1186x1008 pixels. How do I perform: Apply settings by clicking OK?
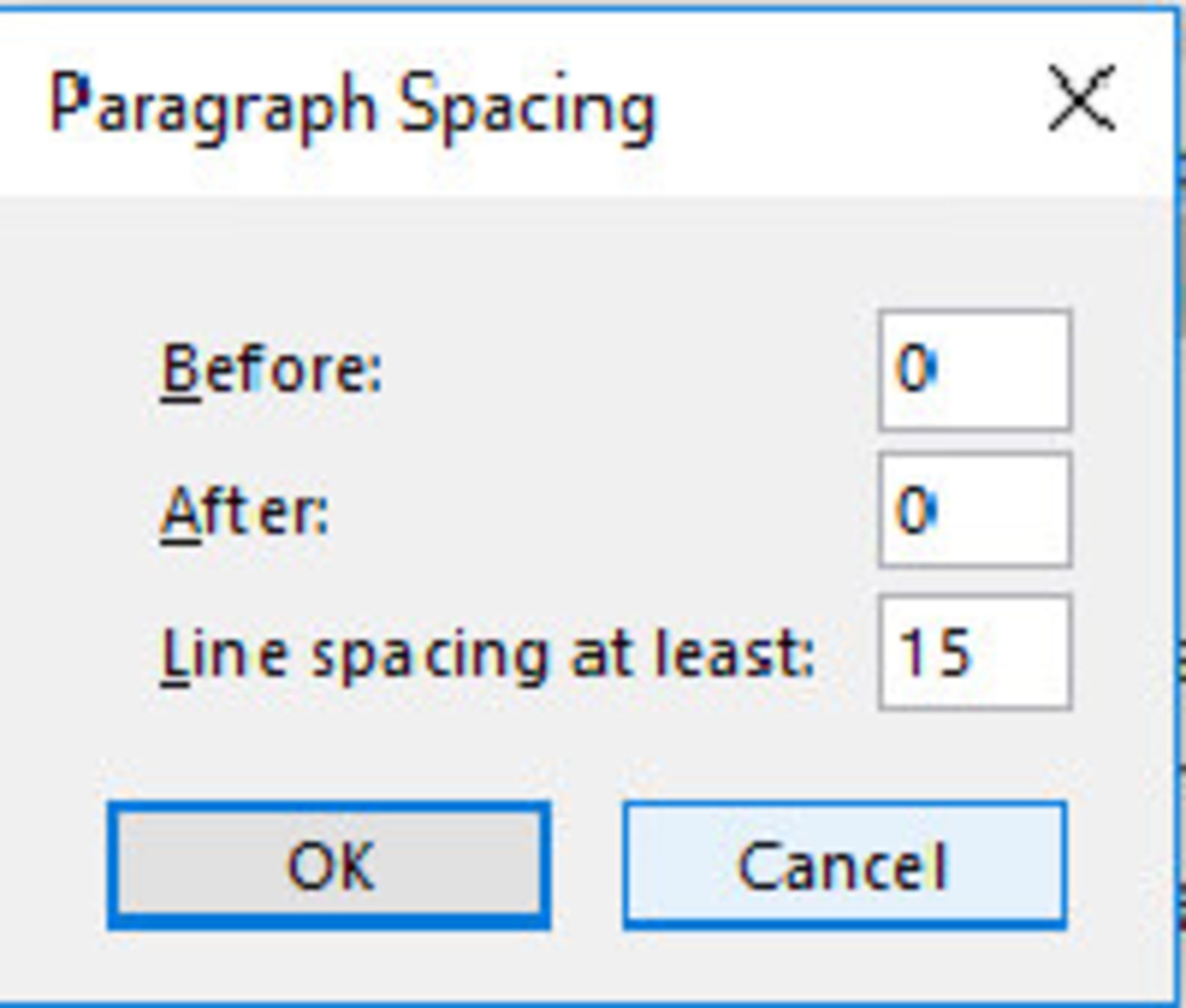pyautogui.click(x=329, y=865)
